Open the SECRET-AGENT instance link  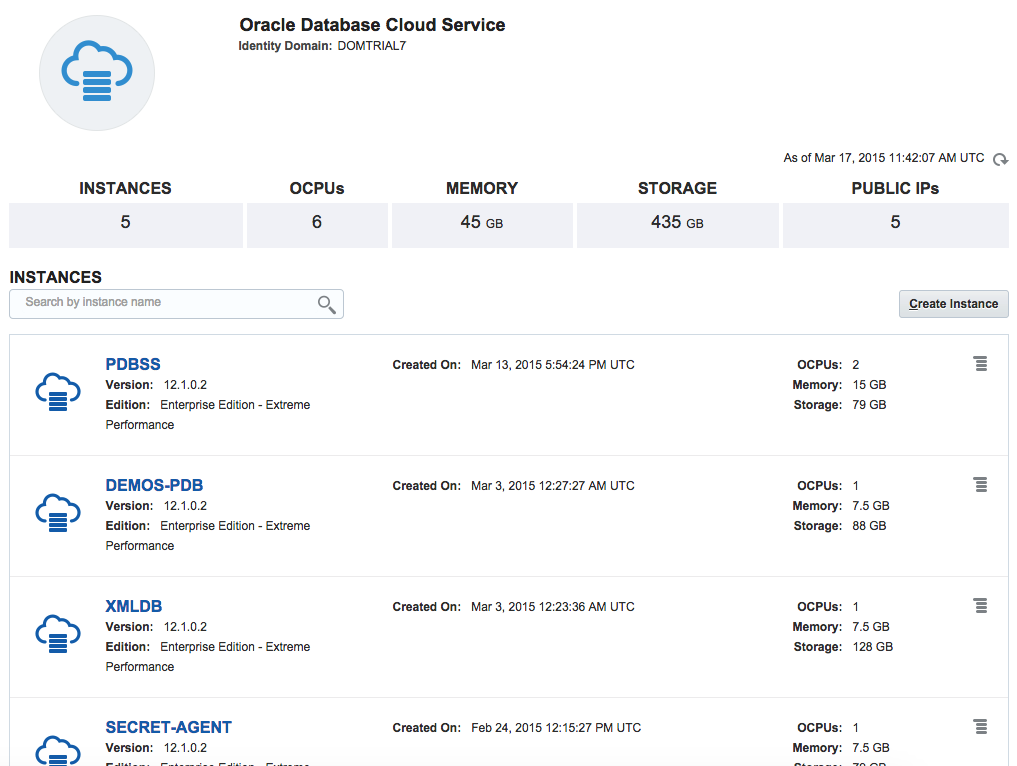tap(168, 728)
